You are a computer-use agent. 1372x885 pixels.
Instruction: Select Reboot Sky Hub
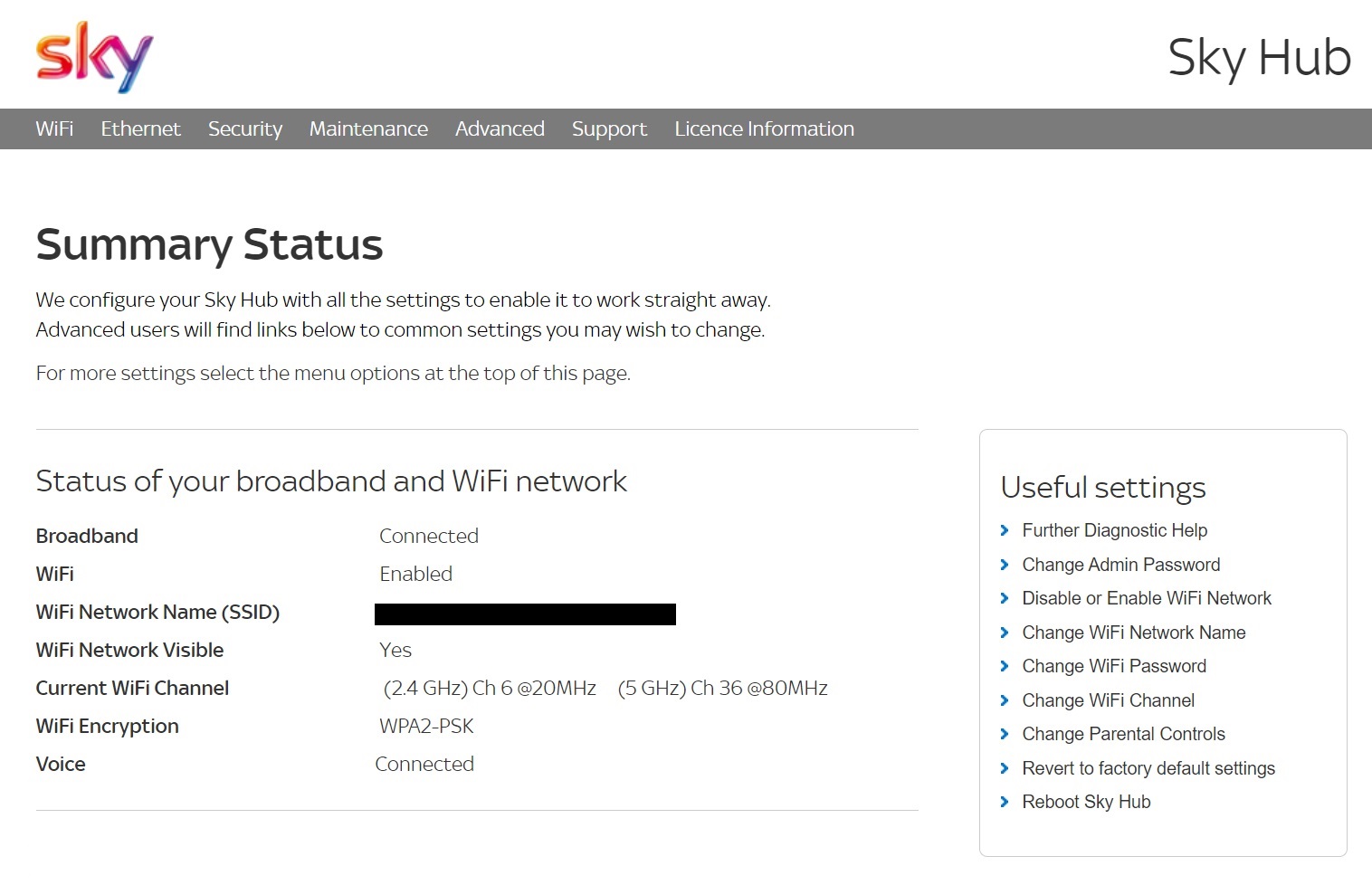point(1086,802)
